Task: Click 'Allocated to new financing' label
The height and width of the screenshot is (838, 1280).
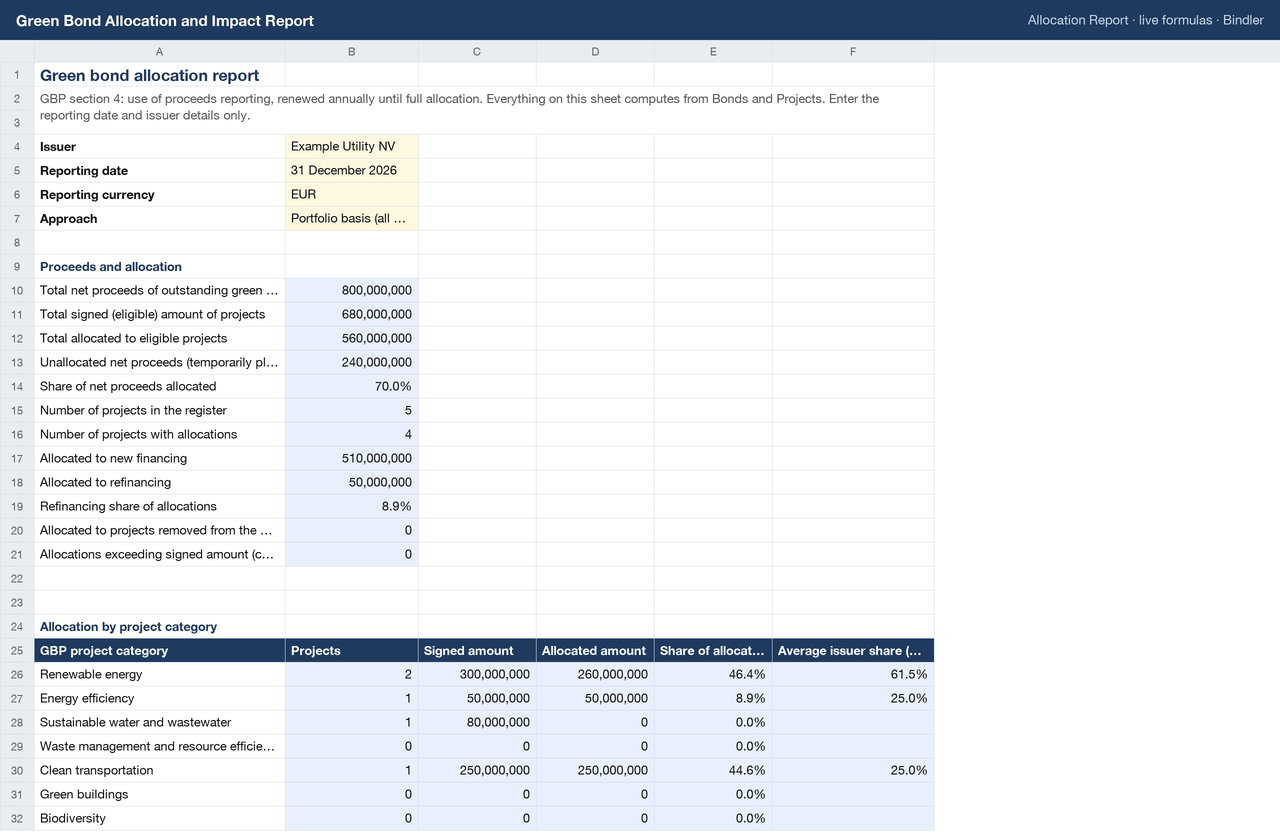Action: click(160, 459)
